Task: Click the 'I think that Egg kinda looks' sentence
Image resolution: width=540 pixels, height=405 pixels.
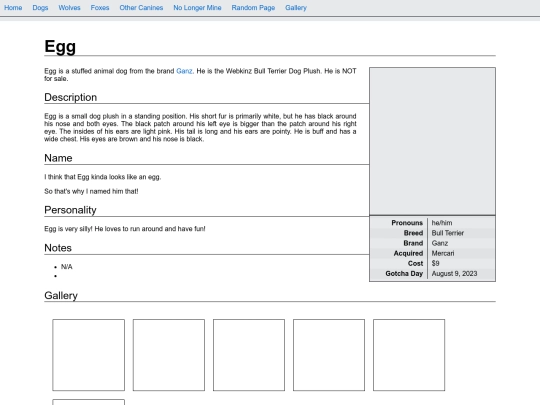Action: coord(103,177)
